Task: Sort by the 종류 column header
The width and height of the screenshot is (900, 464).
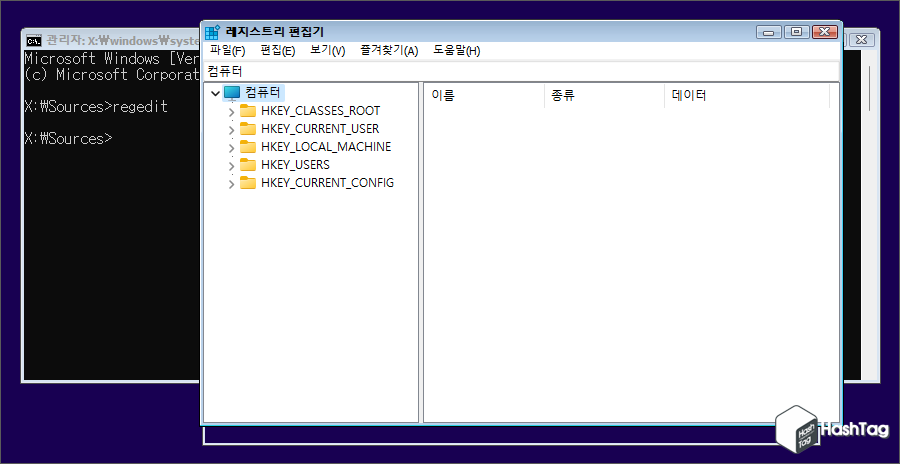Action: coord(604,96)
